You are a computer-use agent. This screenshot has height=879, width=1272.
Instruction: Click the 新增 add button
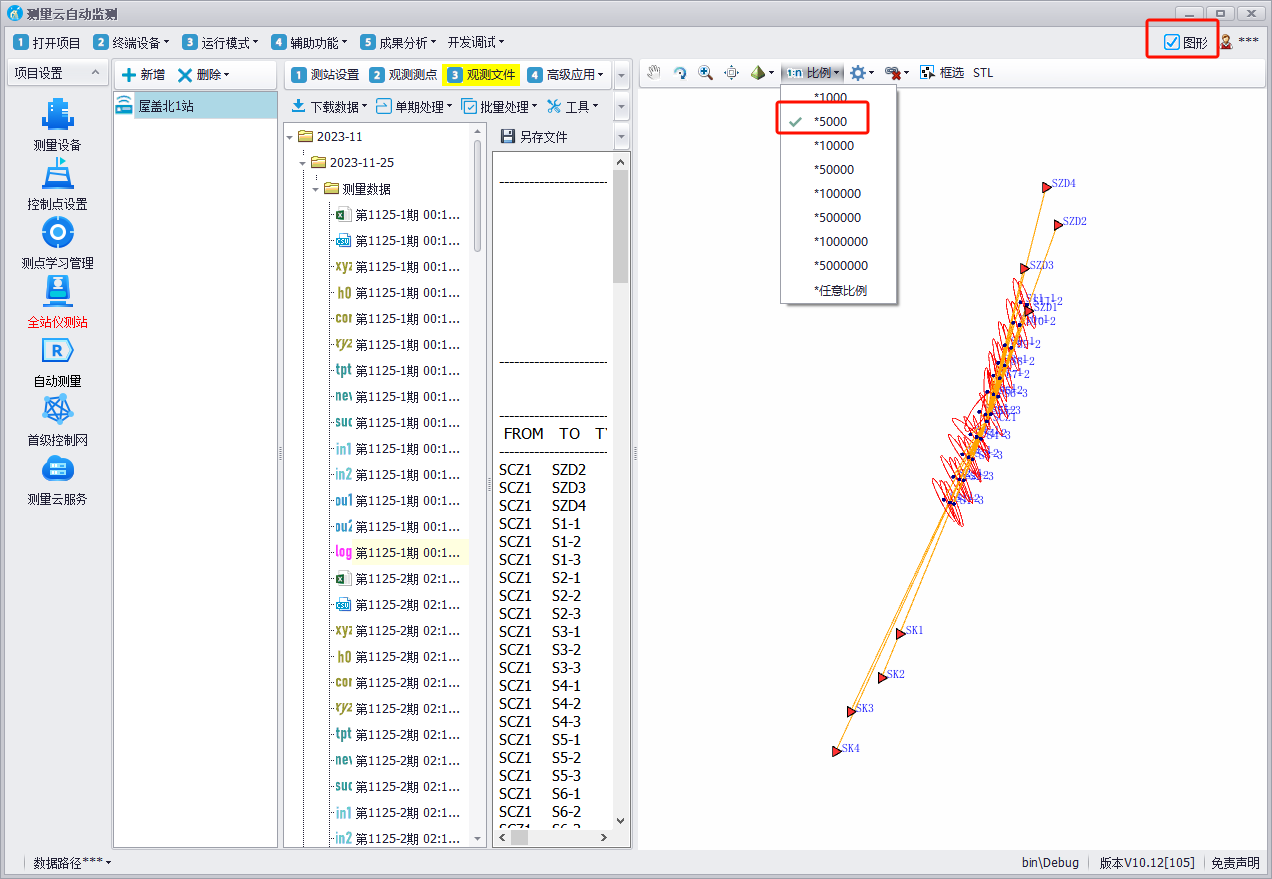pyautogui.click(x=143, y=75)
